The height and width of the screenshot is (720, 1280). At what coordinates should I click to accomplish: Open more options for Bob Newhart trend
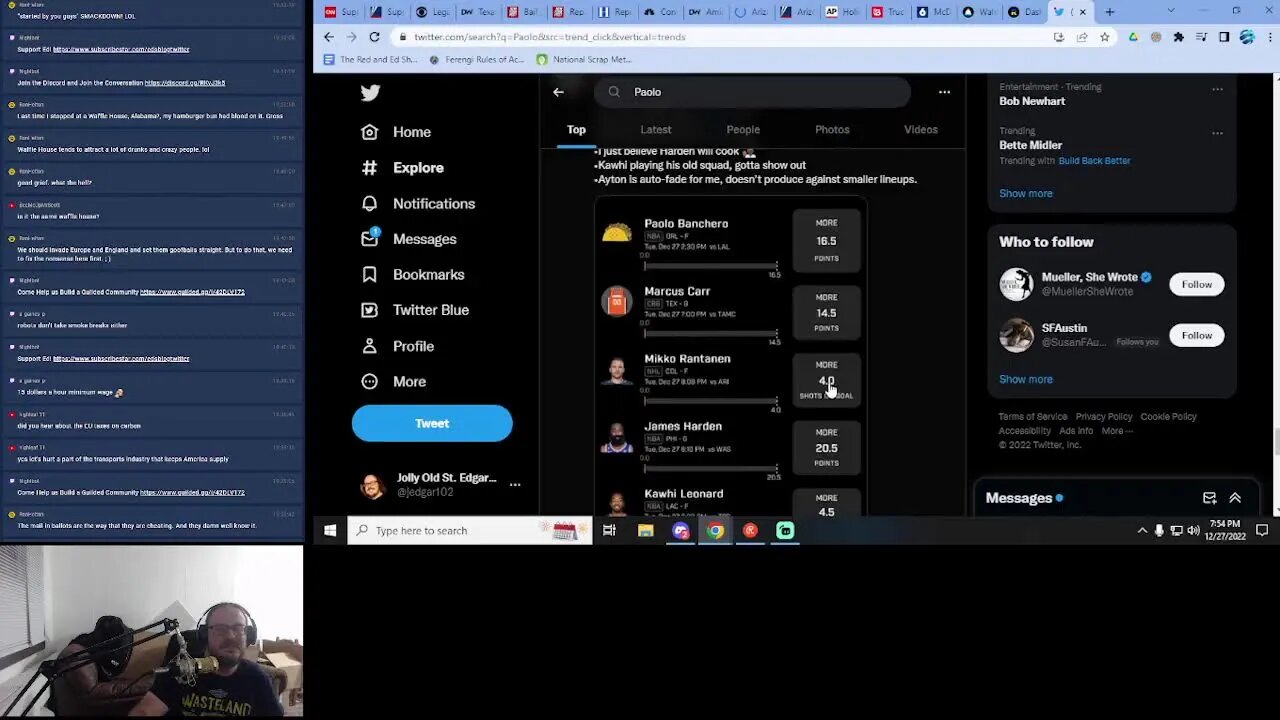(1217, 89)
